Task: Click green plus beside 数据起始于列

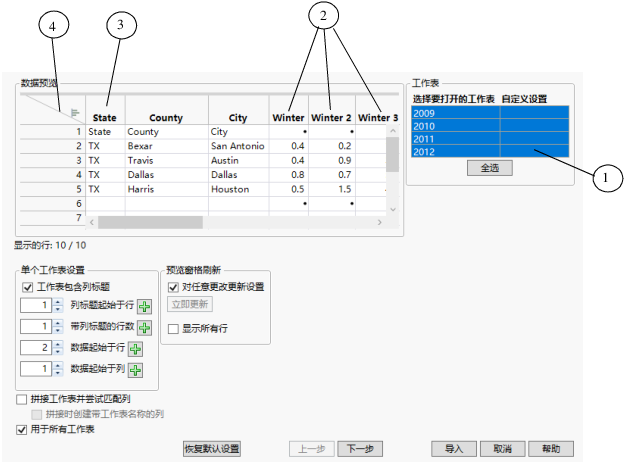Action: 136,370
